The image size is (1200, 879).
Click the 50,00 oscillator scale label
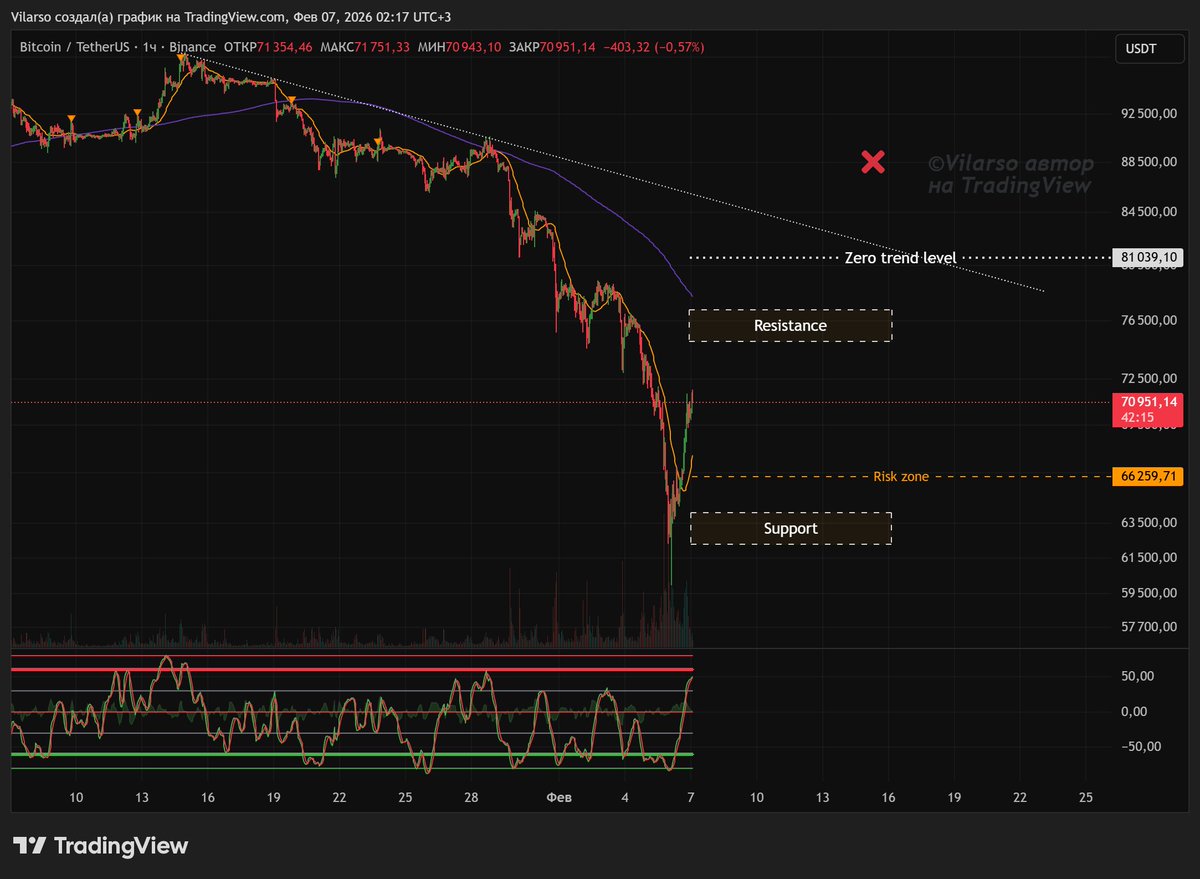[x=1140, y=676]
